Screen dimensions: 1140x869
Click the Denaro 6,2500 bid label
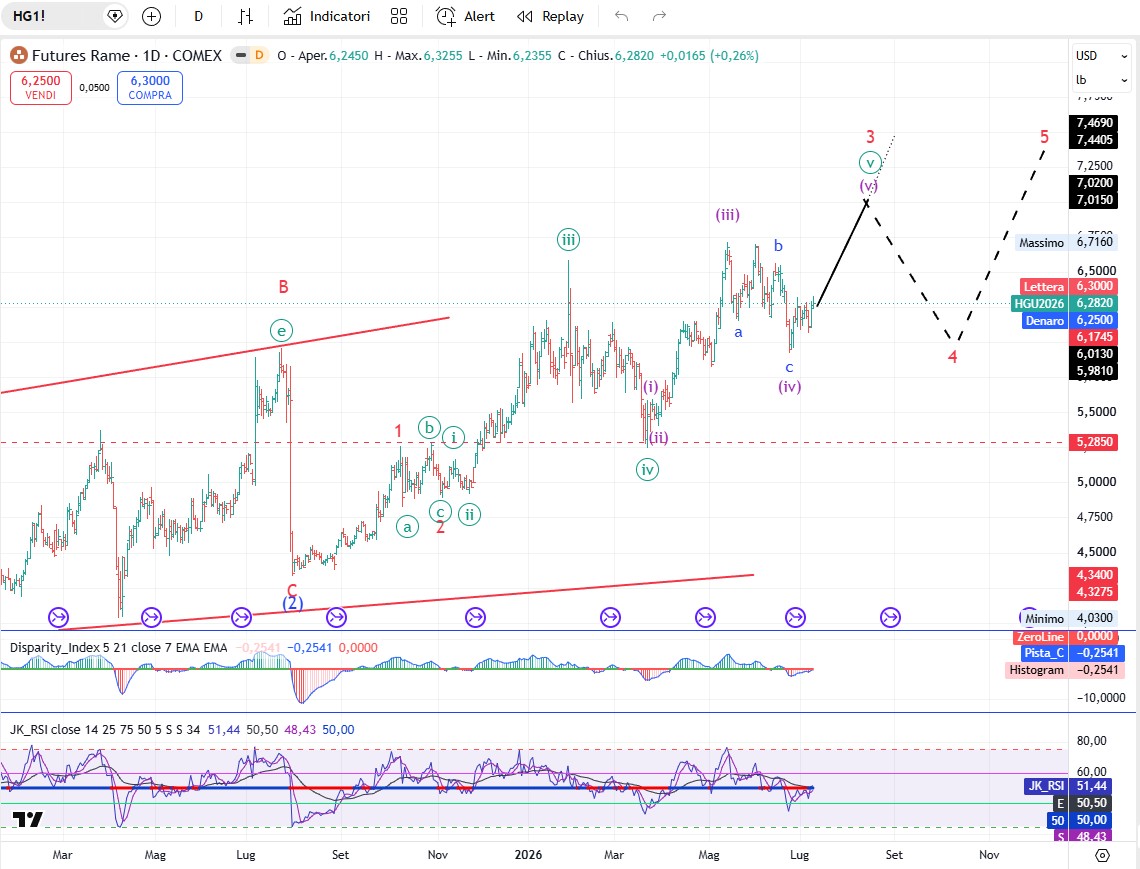[x=1069, y=320]
